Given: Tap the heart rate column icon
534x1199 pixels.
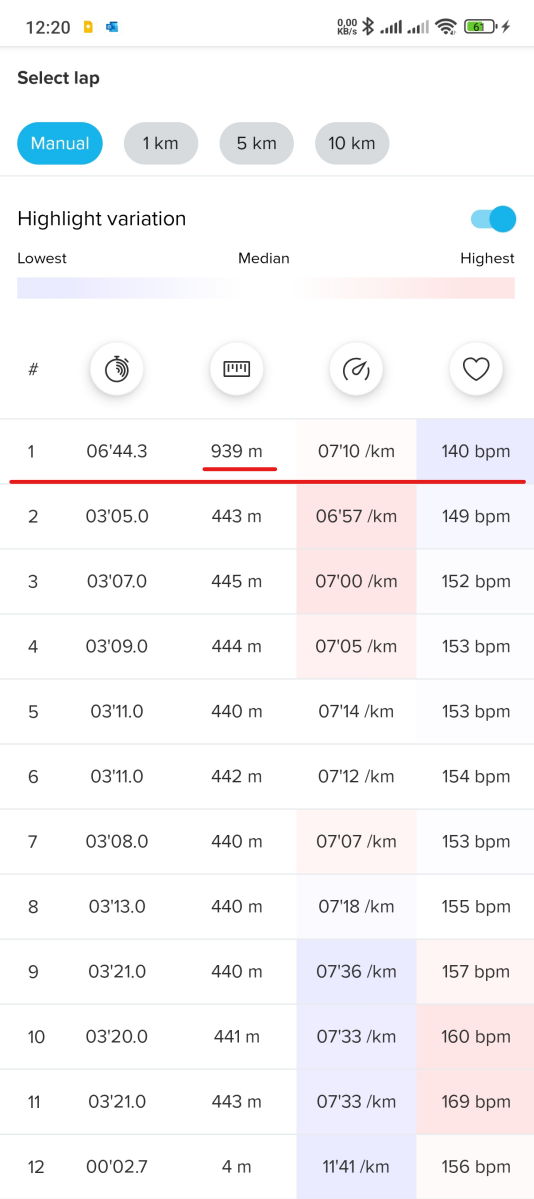Looking at the screenshot, I should click(476, 369).
